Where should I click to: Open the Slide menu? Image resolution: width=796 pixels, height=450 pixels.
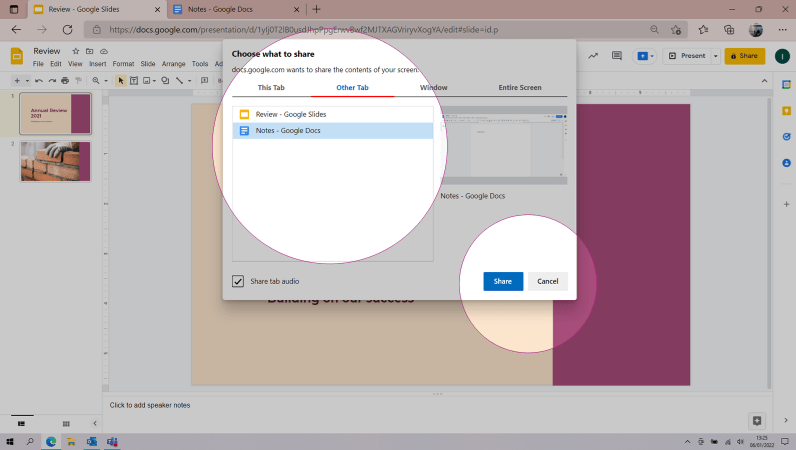(148, 64)
